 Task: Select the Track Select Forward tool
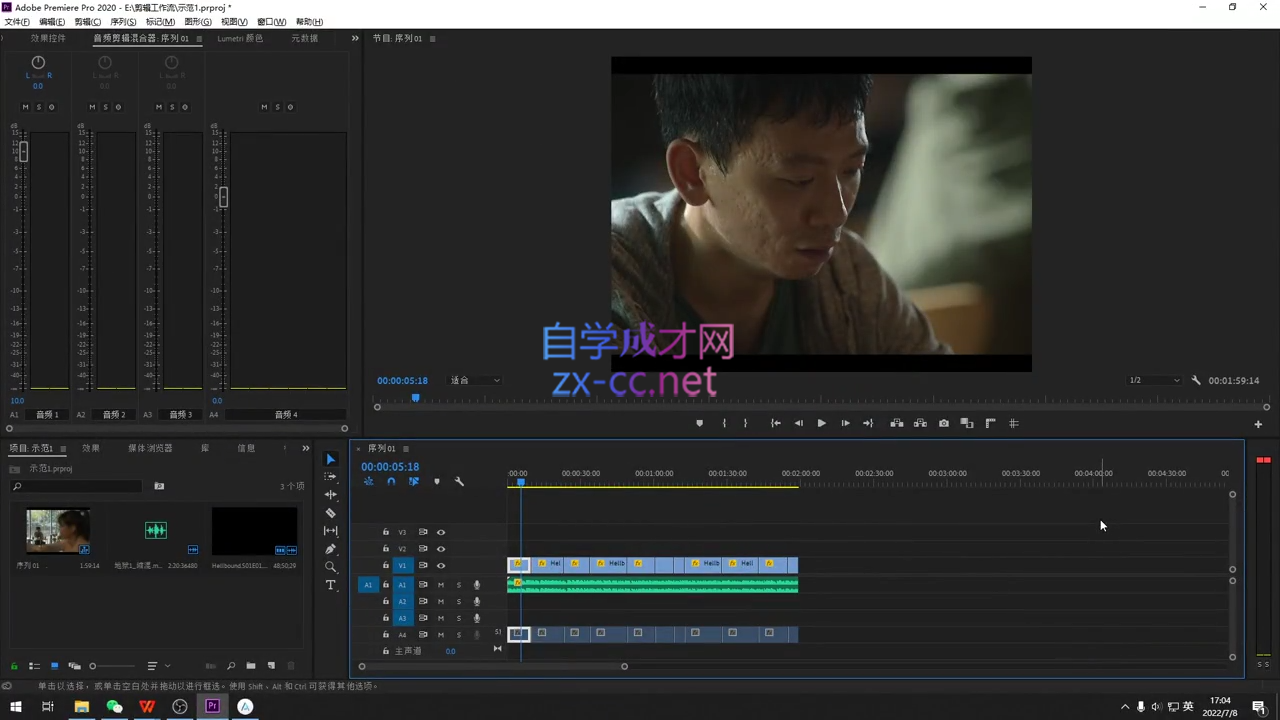(331, 477)
